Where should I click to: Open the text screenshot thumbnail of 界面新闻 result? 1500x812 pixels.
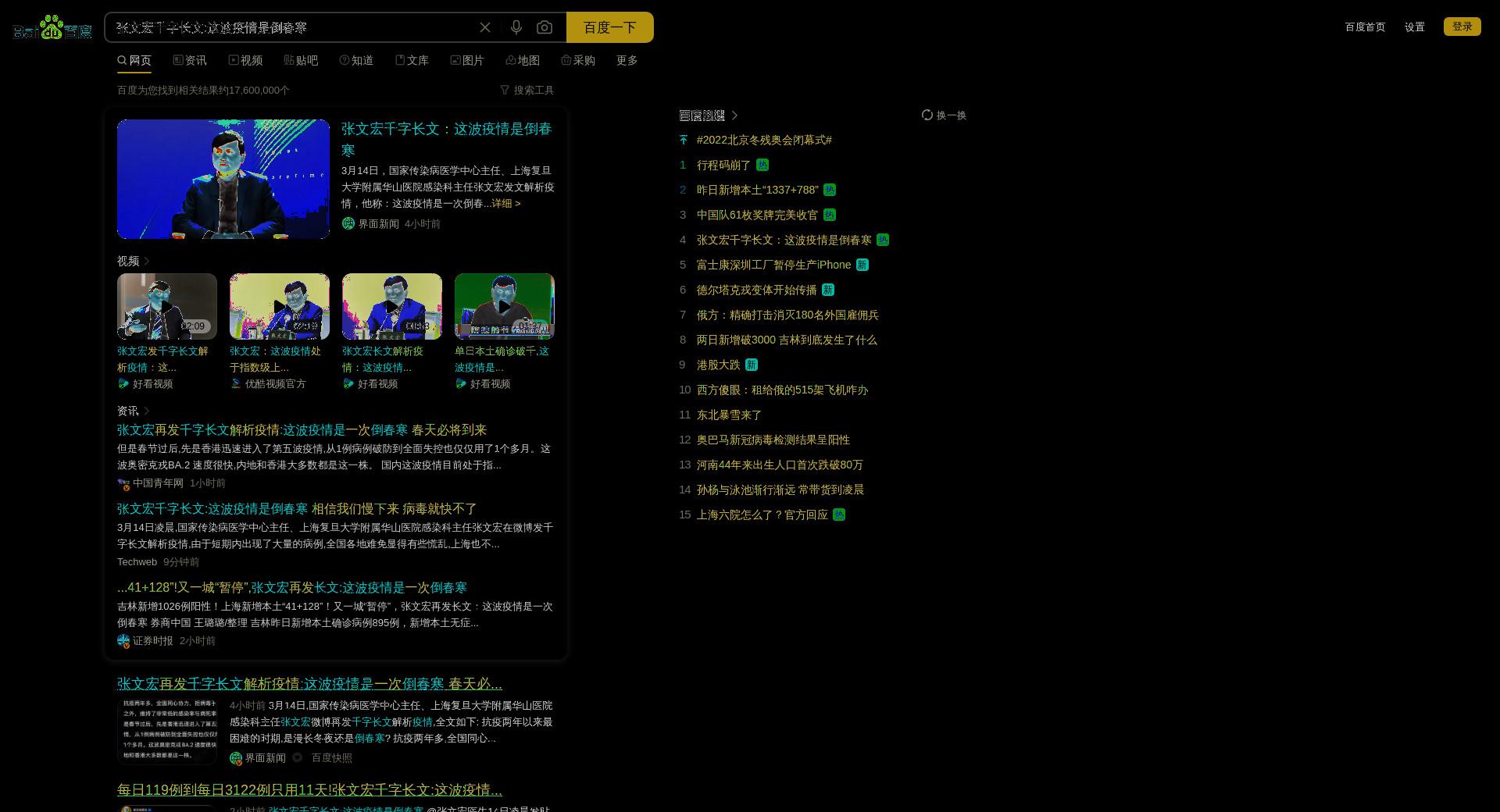[x=167, y=731]
